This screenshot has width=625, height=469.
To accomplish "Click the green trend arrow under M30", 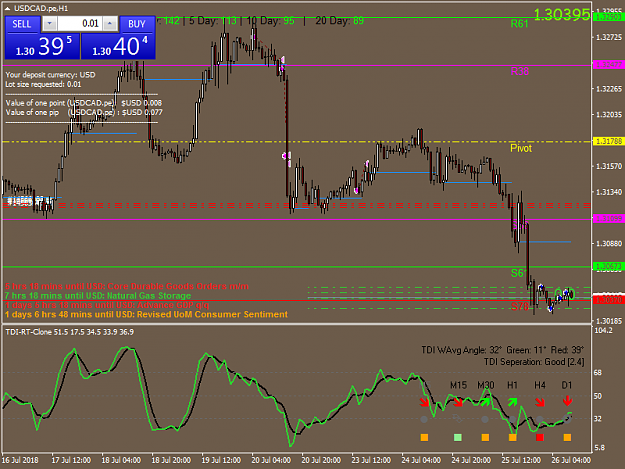I will point(485,402).
